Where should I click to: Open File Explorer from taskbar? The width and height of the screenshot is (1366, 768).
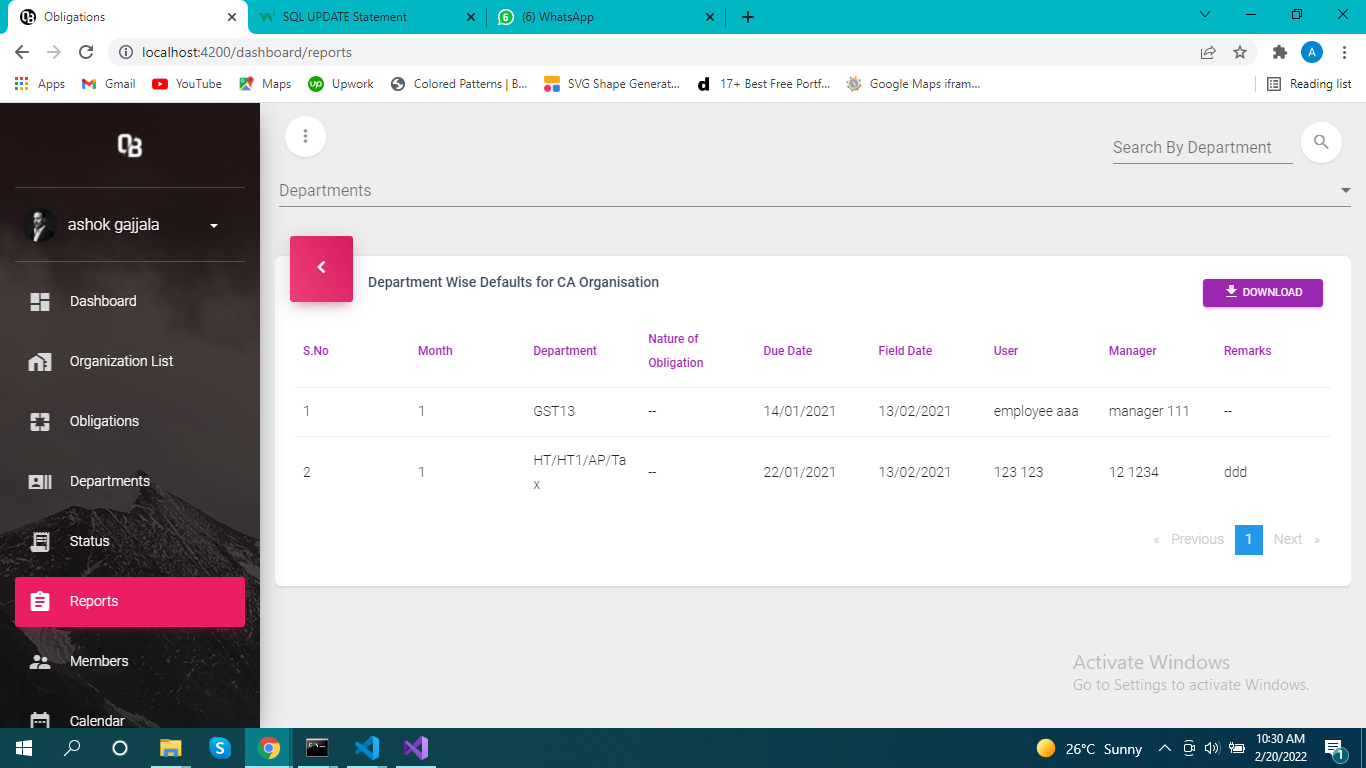click(171, 748)
